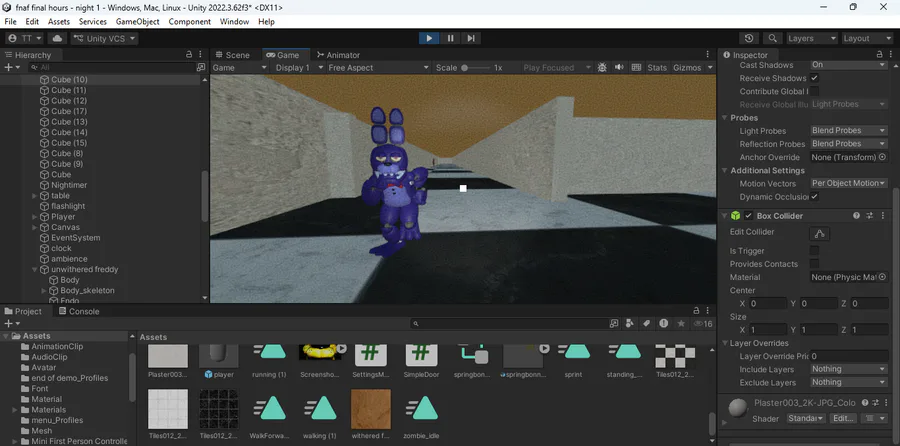Pause the game with the Pause button
The height and width of the screenshot is (446, 900).
(x=451, y=38)
